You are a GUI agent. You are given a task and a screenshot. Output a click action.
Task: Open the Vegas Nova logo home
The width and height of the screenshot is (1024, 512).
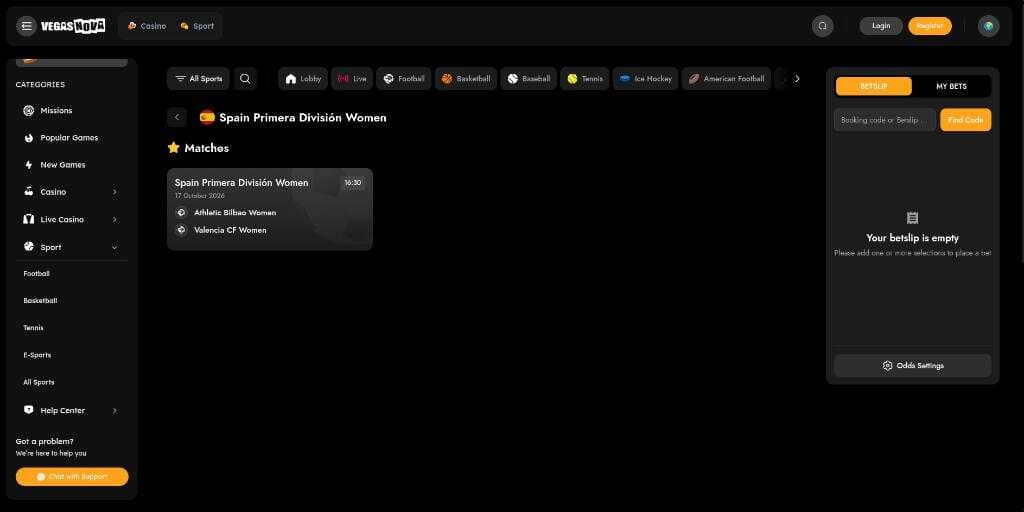[72, 26]
